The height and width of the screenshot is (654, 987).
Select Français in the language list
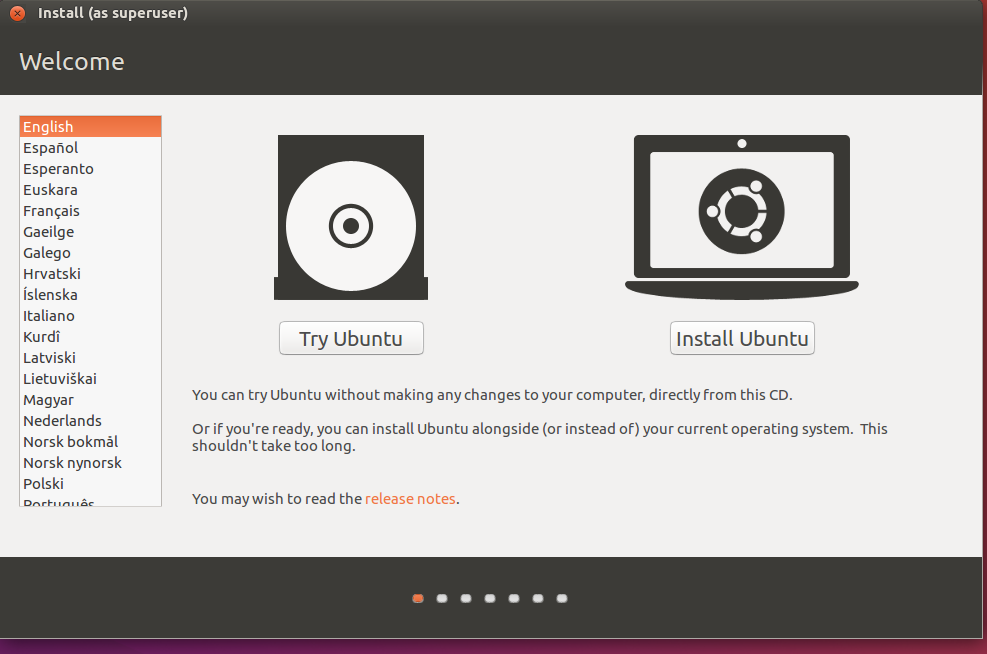[x=91, y=211]
